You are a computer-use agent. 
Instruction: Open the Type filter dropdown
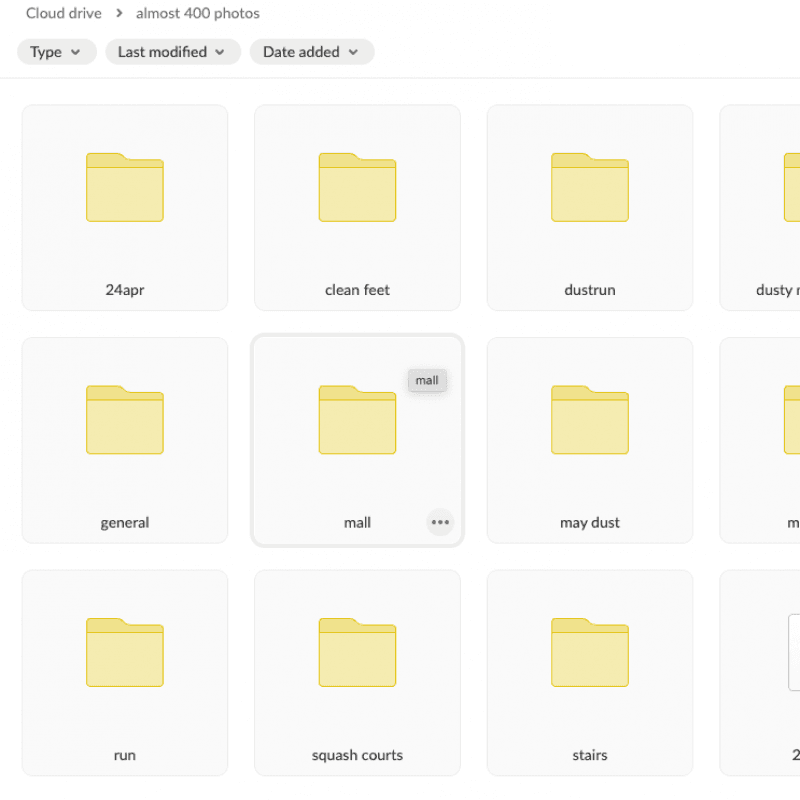56,51
